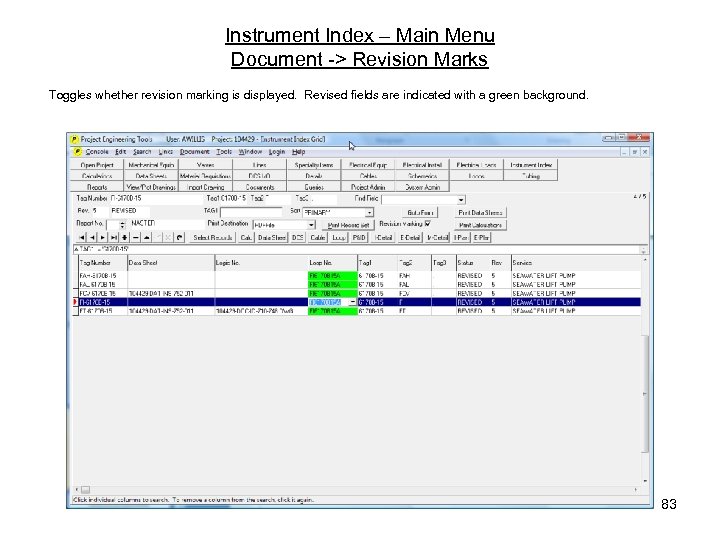Click the Open Project button
The height and width of the screenshot is (540, 720).
97,165
